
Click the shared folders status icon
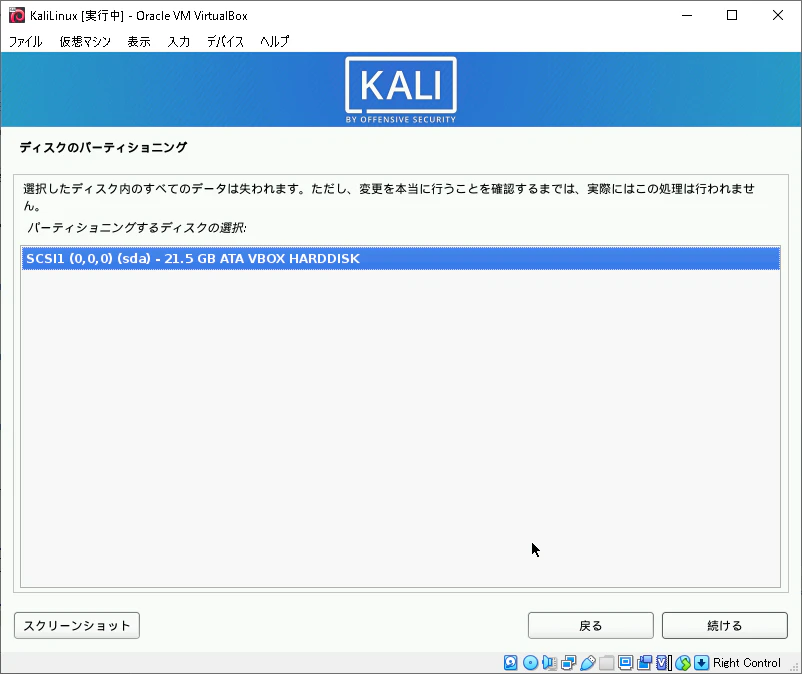(x=607, y=663)
